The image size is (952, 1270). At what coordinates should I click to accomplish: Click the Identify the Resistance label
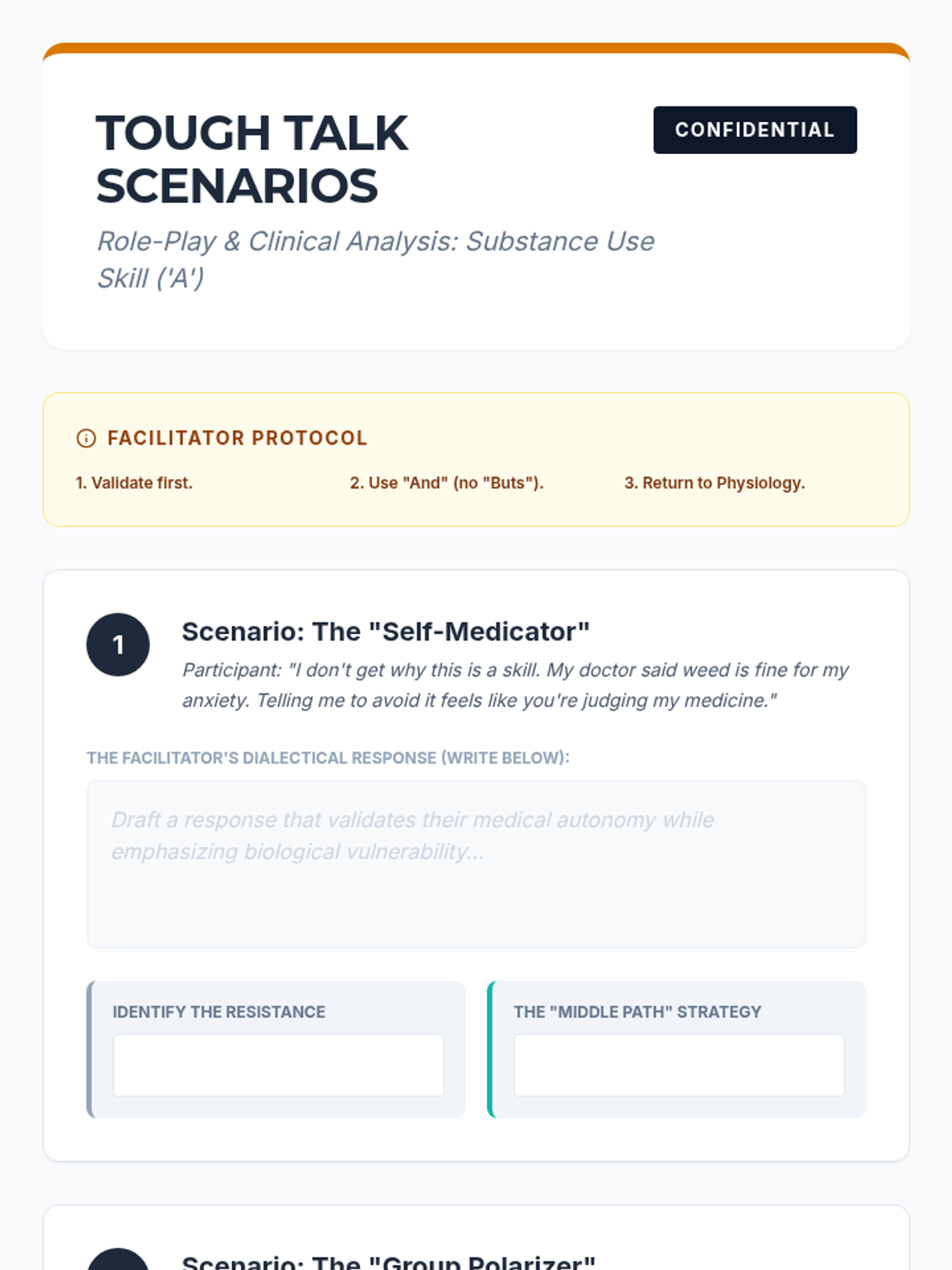tap(219, 1012)
